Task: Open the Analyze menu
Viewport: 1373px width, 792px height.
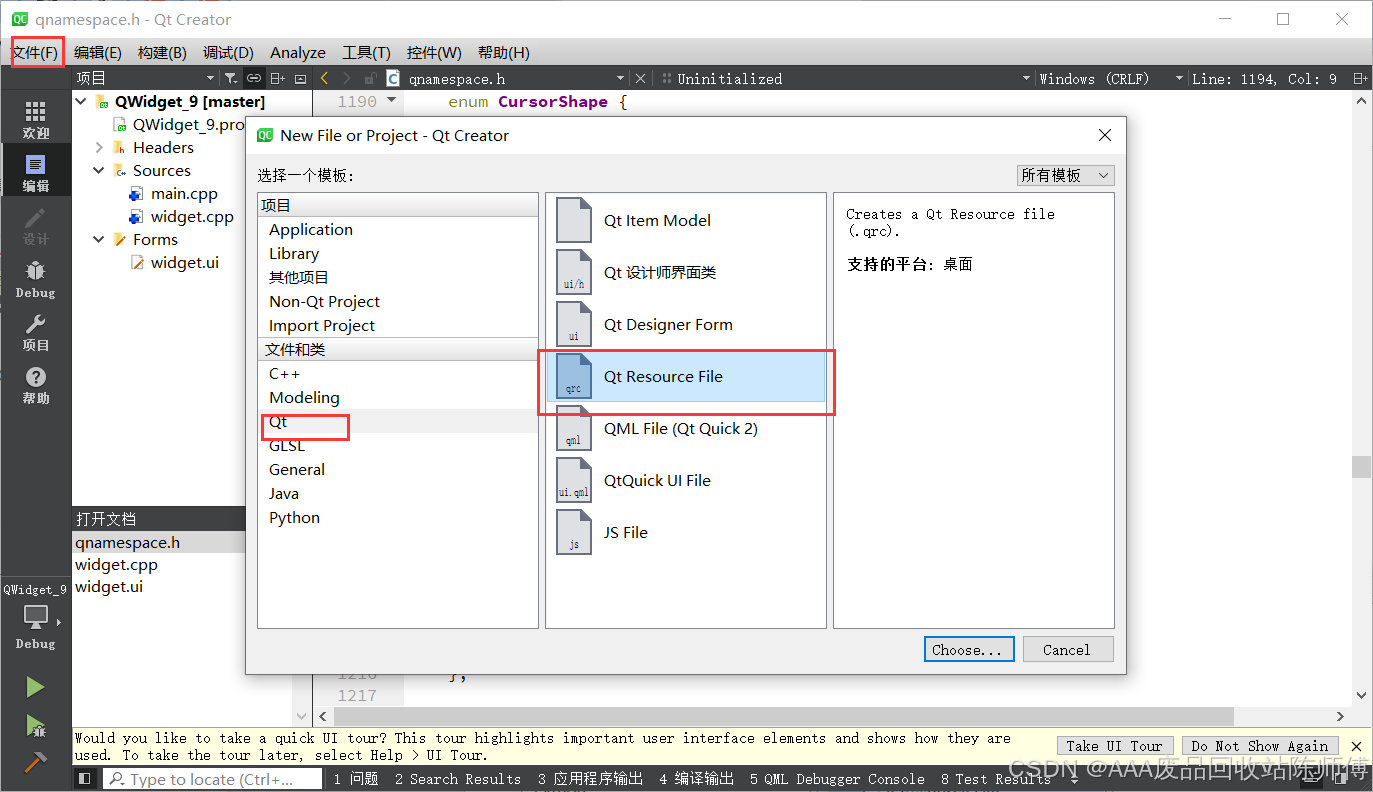Action: tap(298, 53)
